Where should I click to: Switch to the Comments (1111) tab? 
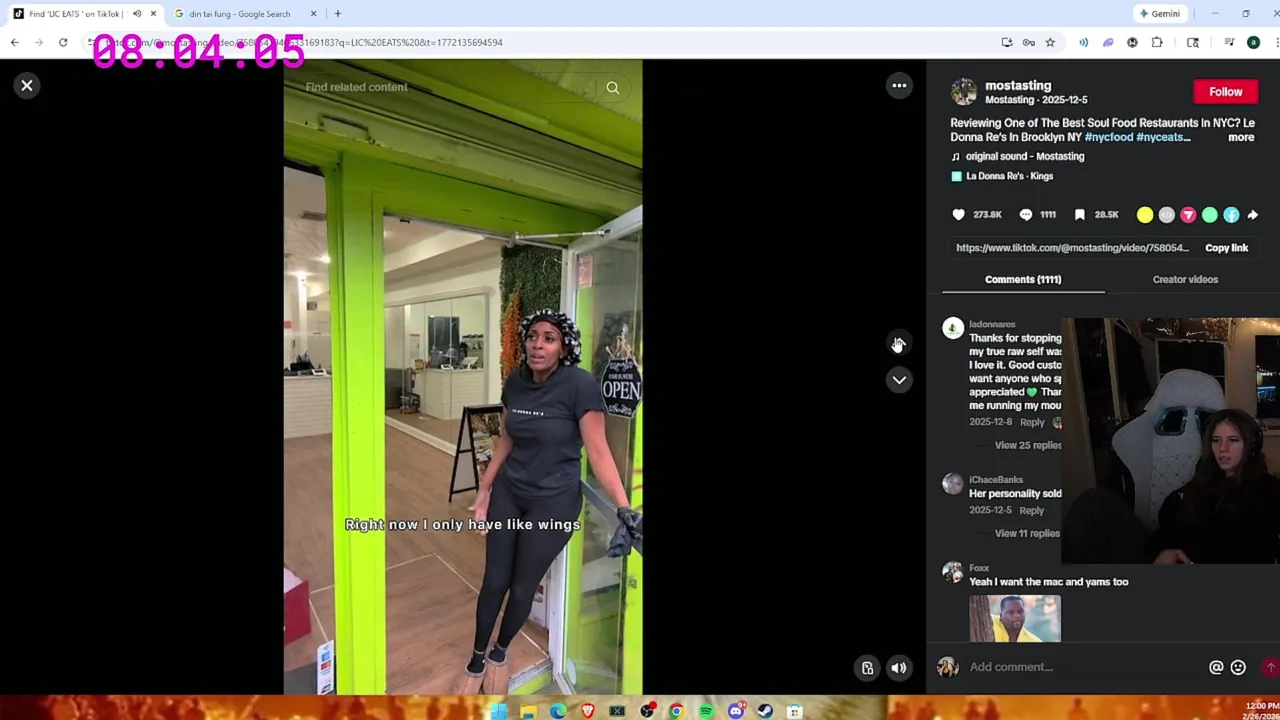pos(1023,280)
